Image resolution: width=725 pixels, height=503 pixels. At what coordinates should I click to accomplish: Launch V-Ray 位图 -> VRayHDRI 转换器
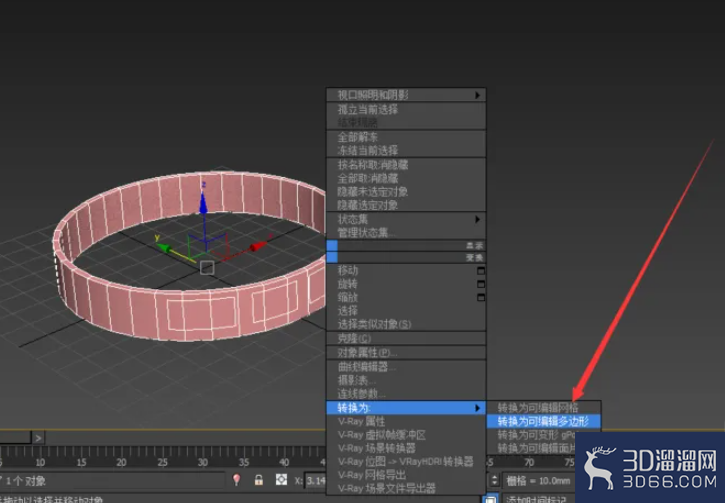point(406,462)
